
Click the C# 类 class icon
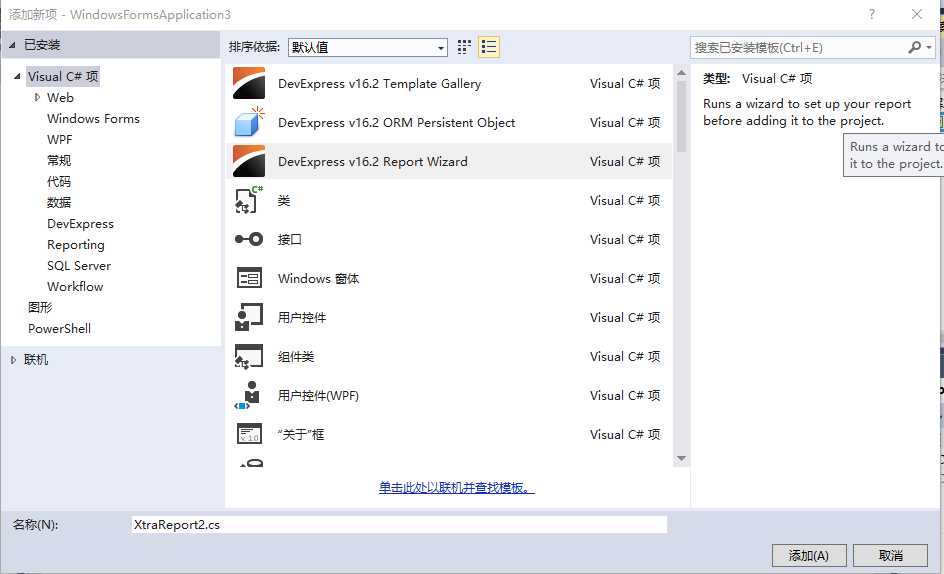[249, 200]
